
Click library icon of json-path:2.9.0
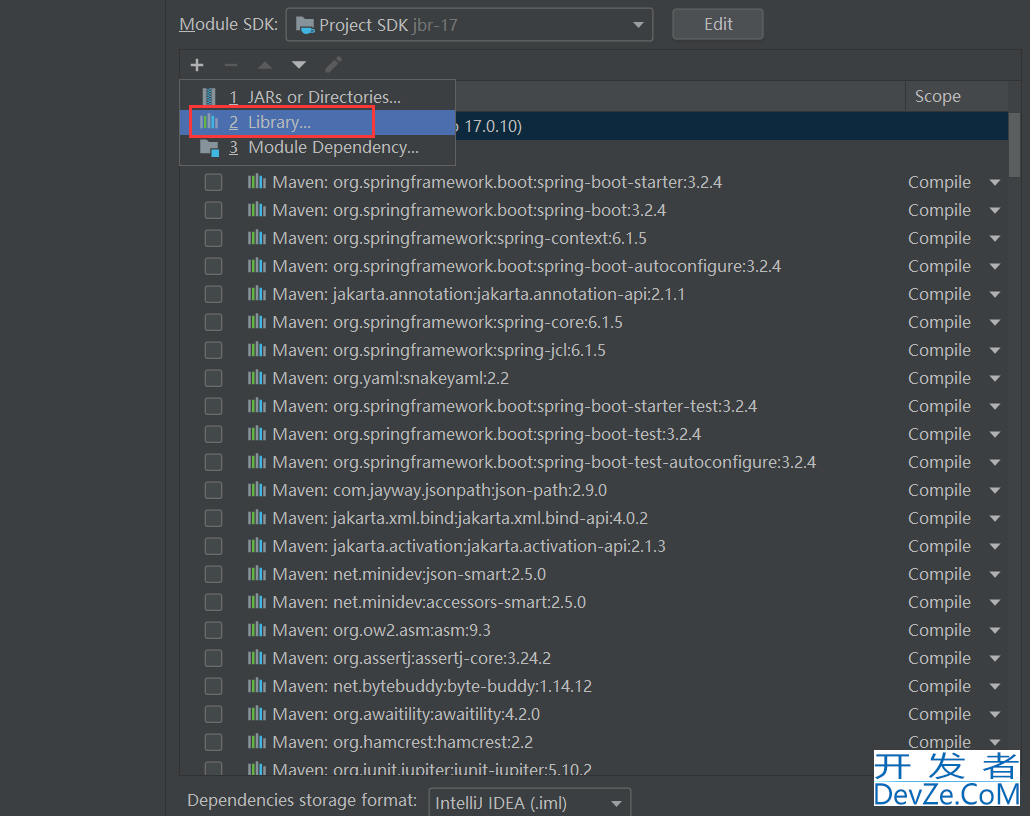coord(257,489)
